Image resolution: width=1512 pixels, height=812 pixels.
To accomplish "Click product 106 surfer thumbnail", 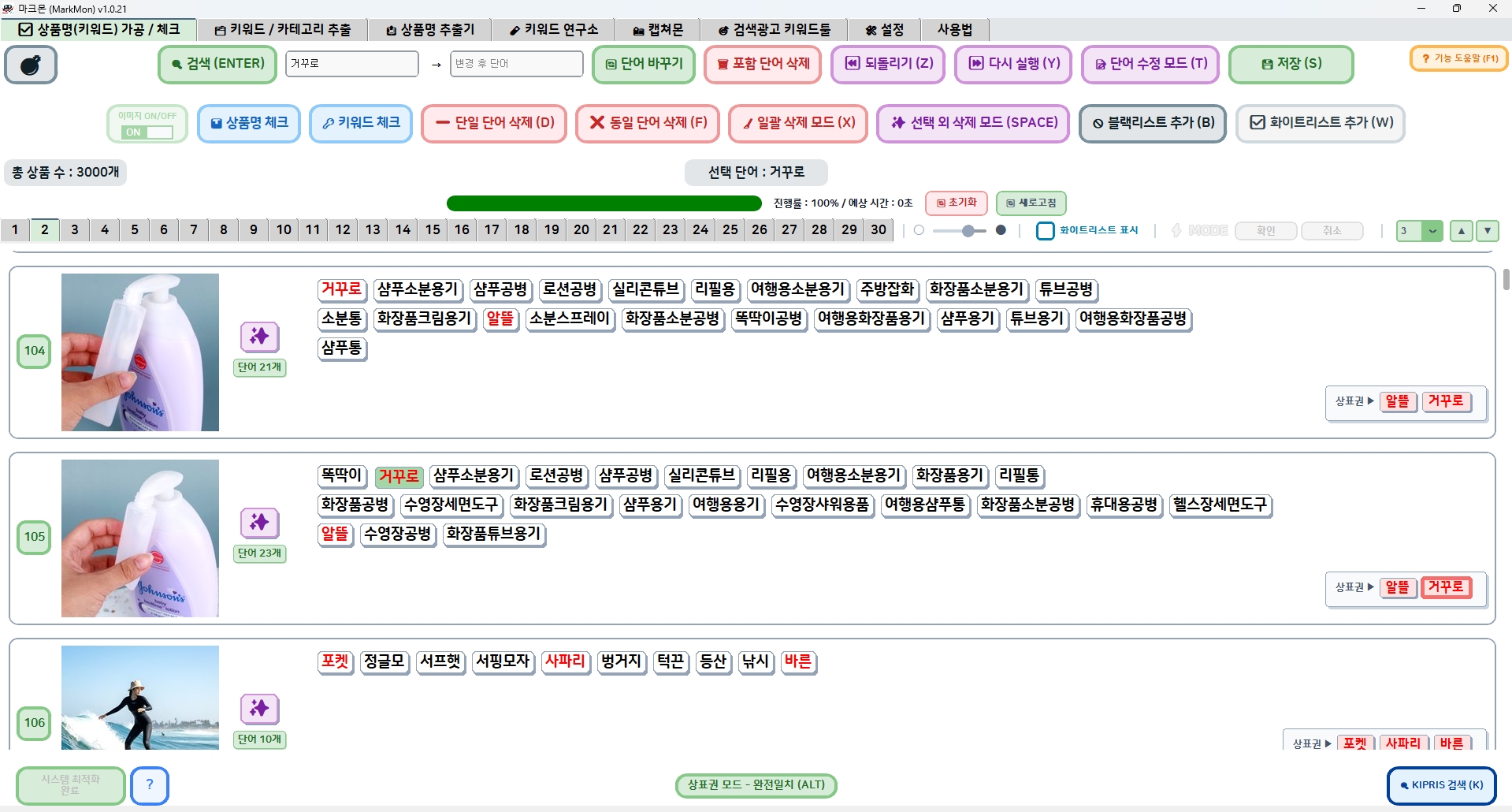I will (140, 698).
